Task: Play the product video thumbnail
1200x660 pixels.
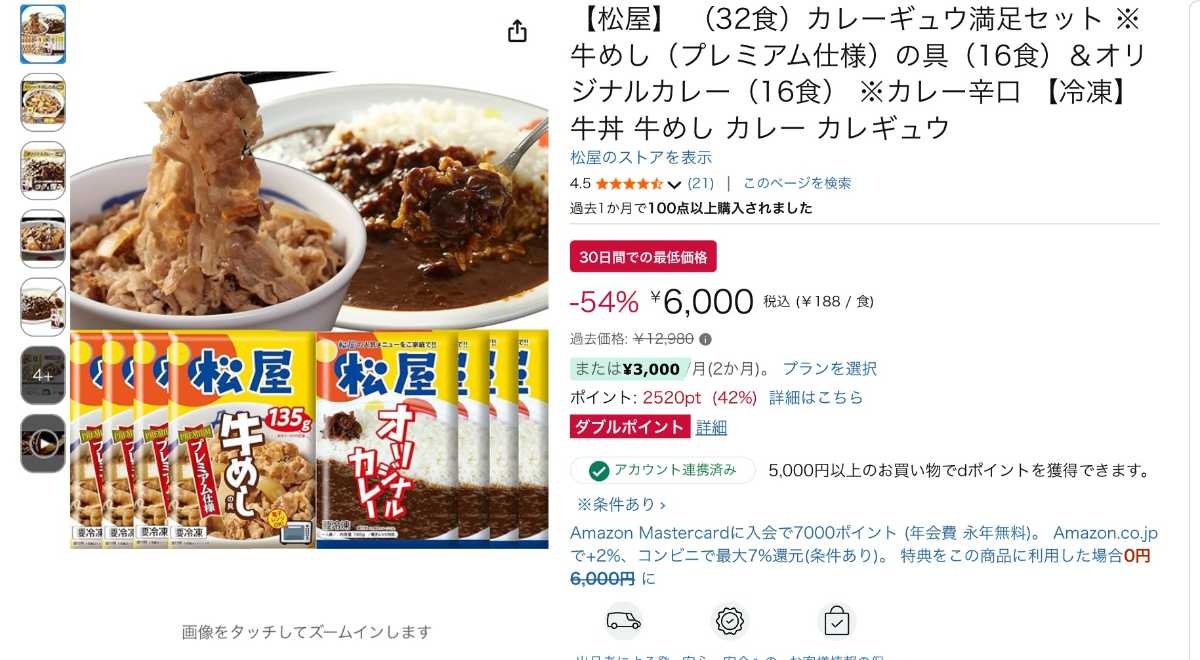Action: pos(43,444)
